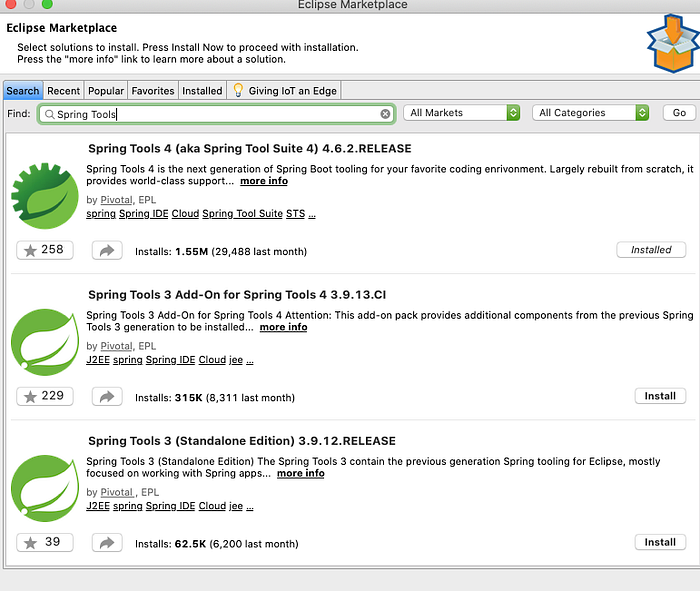Click the Spring Tools 4 title heading

tap(250, 148)
